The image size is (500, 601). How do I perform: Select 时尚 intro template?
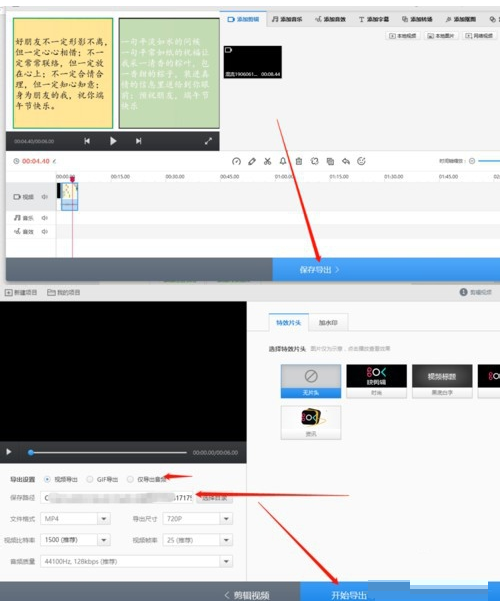(x=377, y=381)
